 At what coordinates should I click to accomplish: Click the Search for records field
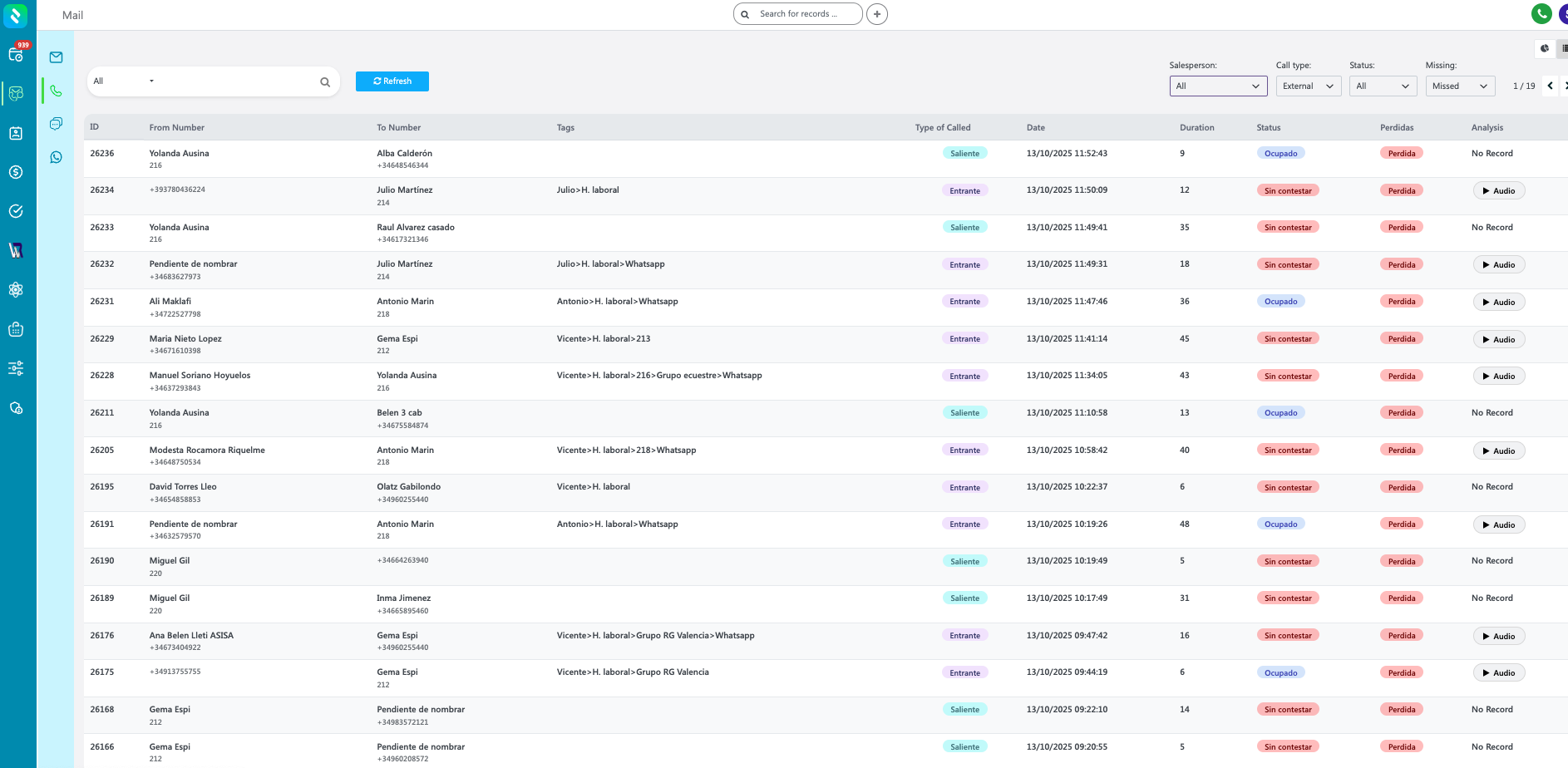(798, 14)
